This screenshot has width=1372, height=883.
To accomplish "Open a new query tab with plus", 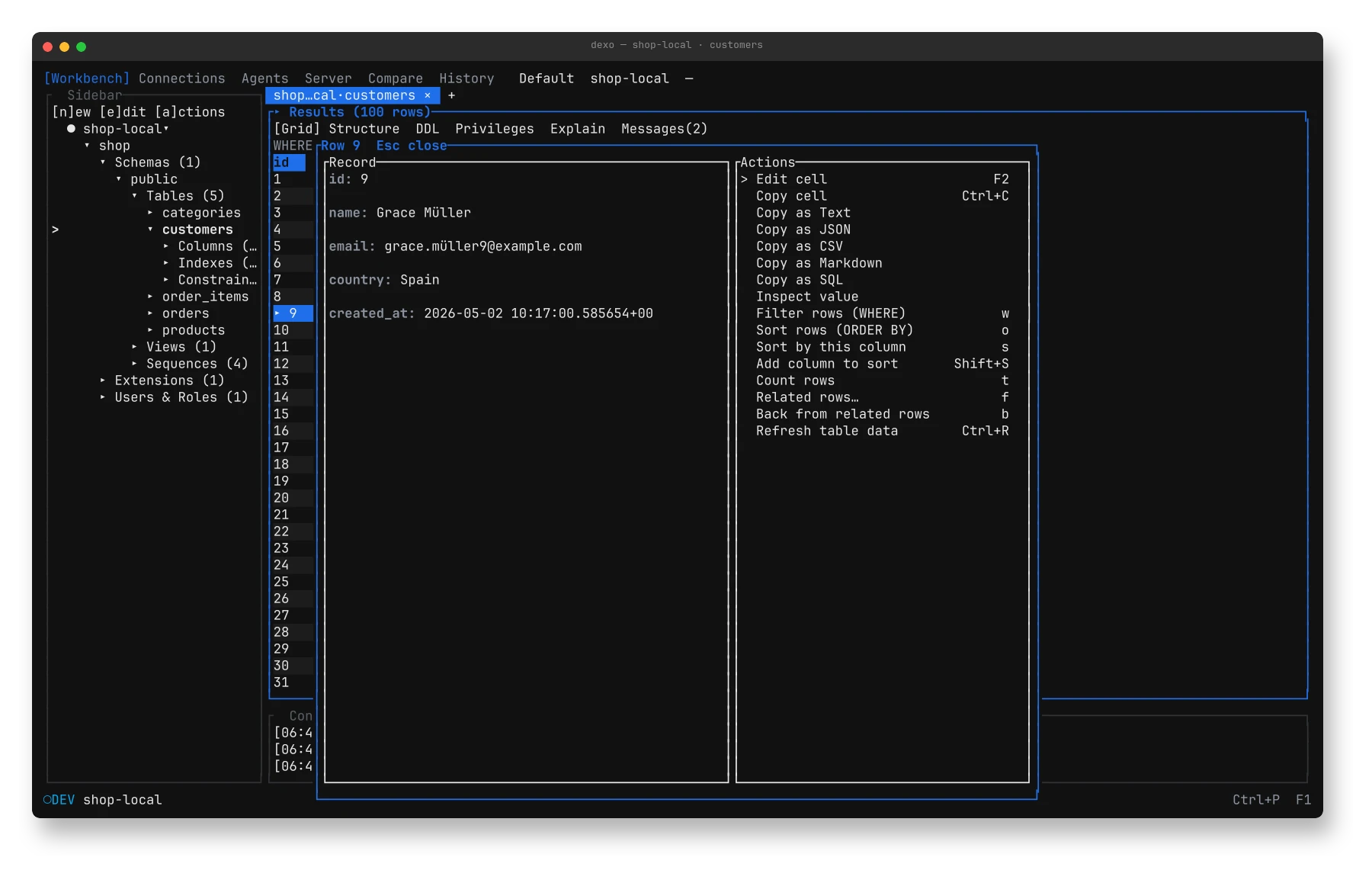I will [451, 95].
